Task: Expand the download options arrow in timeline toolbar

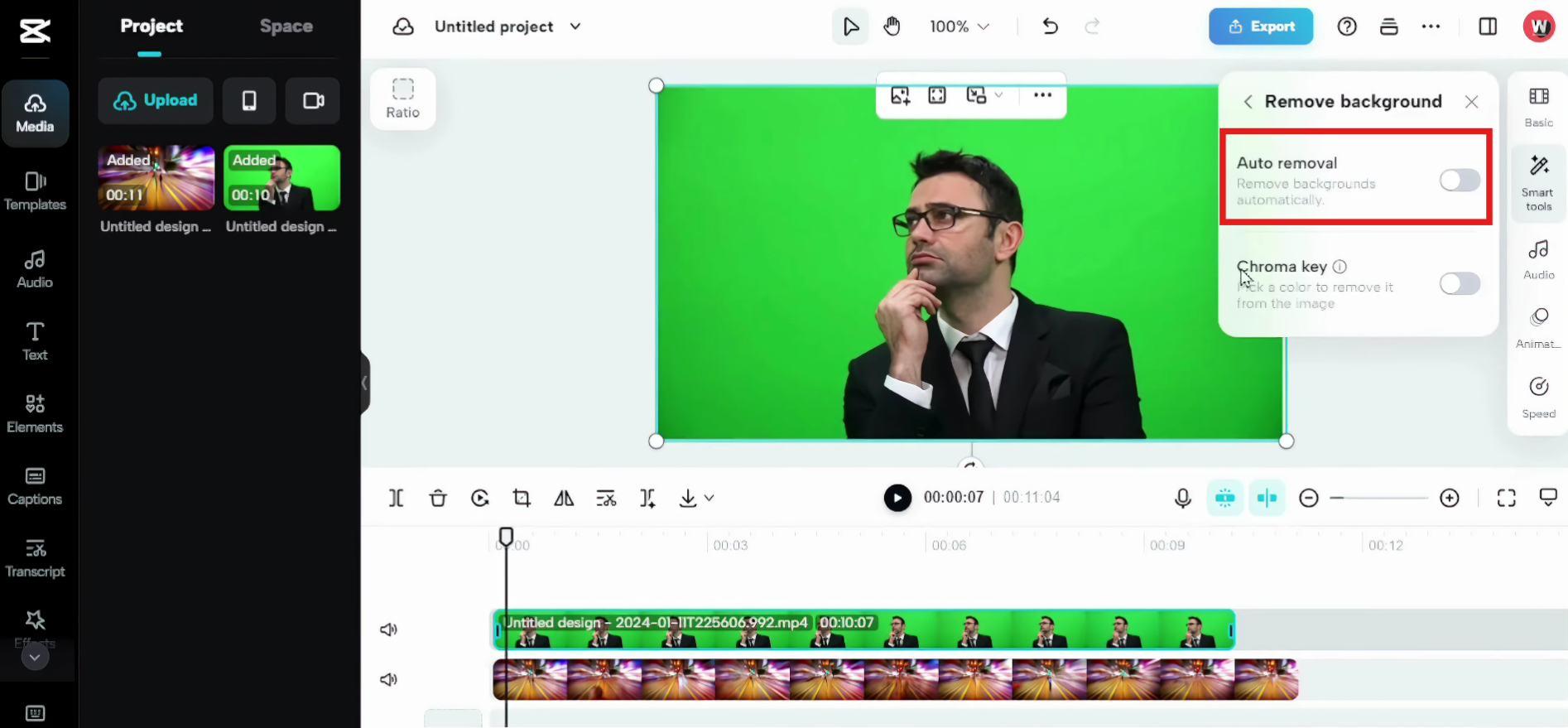Action: [x=709, y=498]
